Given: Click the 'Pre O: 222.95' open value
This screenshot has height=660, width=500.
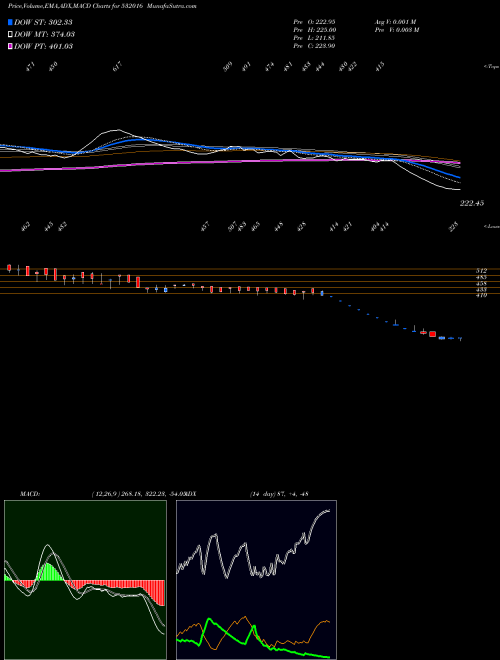Looking at the screenshot, I should 314,21.
